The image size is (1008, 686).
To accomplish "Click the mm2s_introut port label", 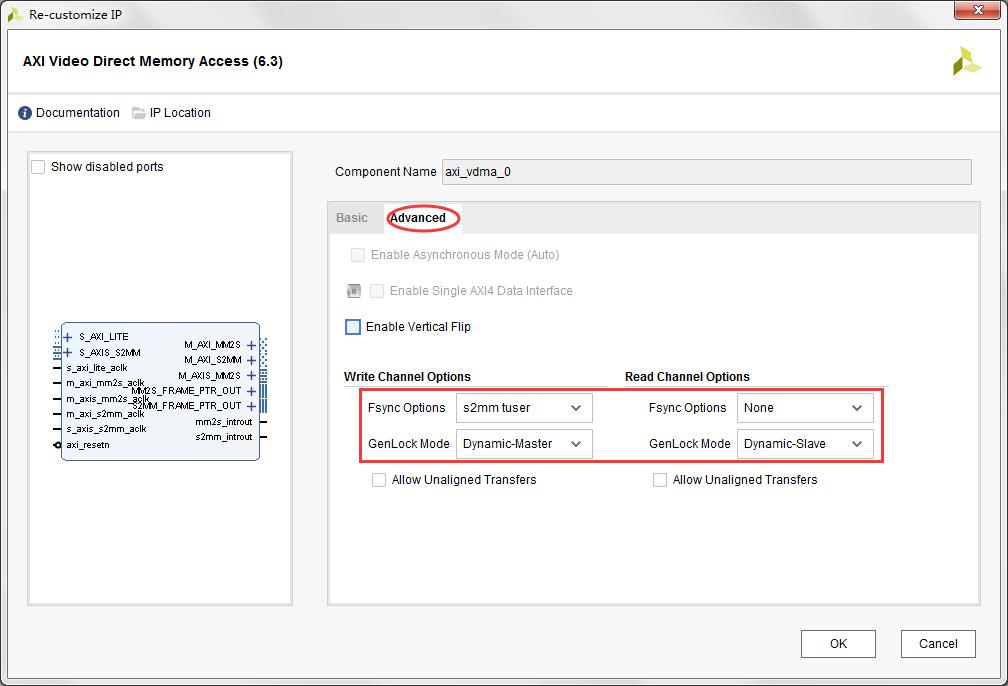I will point(224,422).
